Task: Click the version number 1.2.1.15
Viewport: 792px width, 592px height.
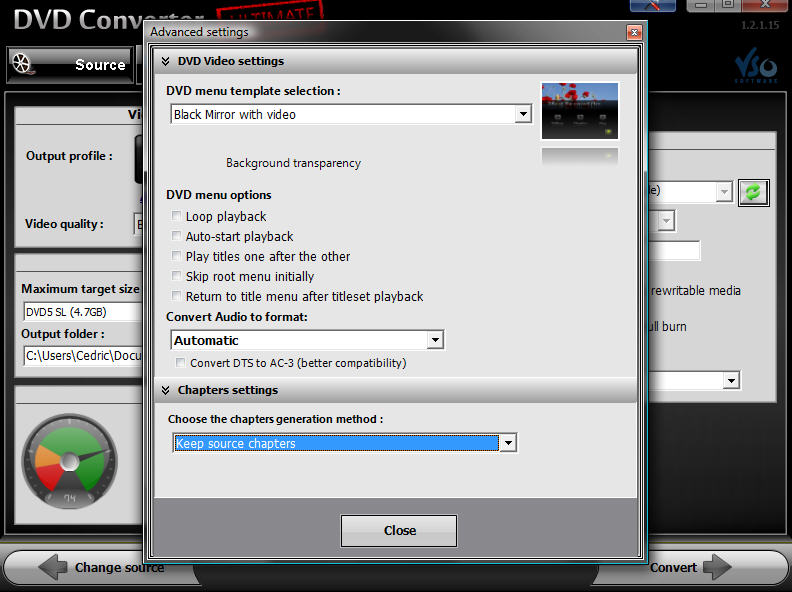Action: (x=760, y=25)
